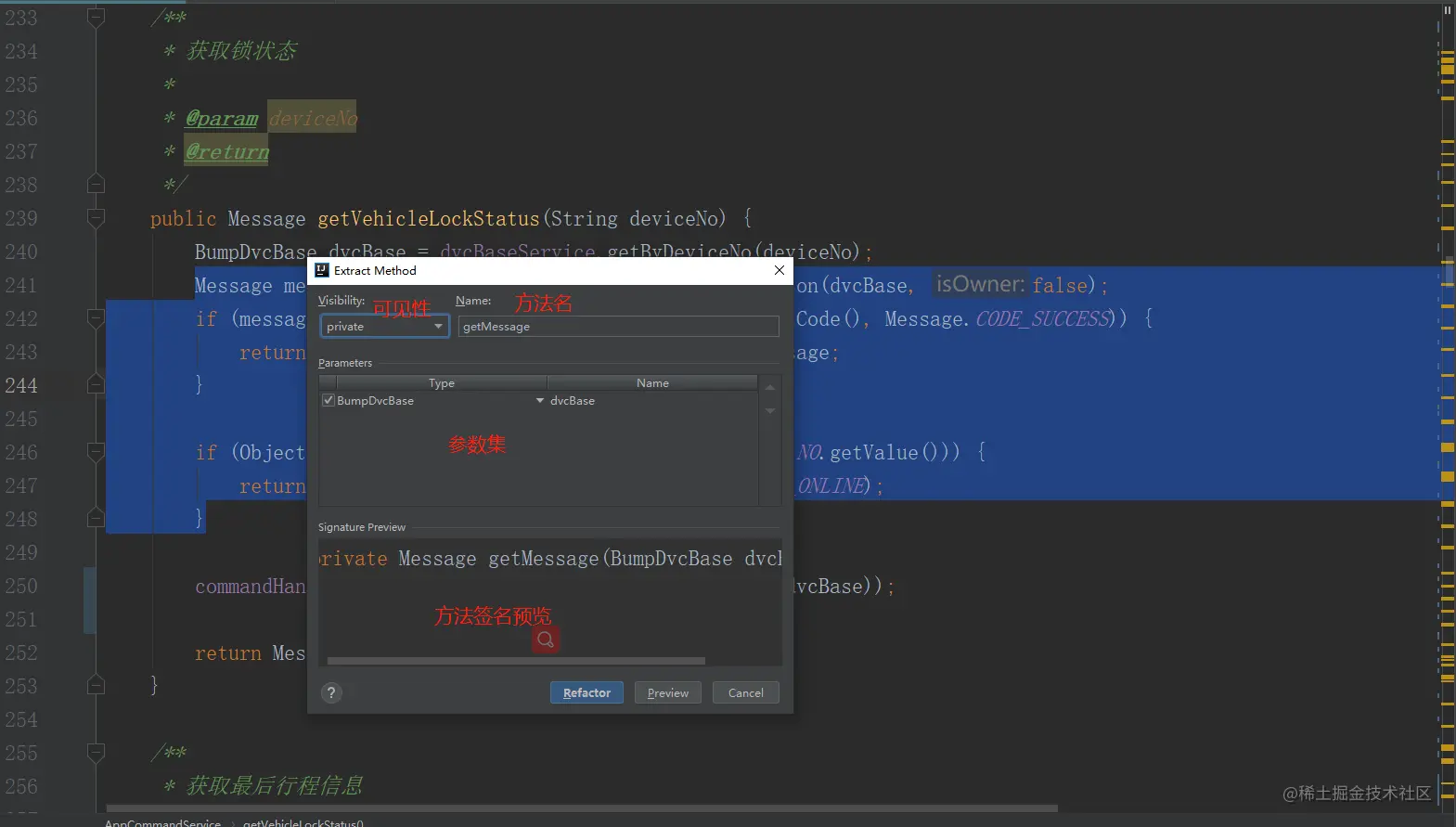Move parameter up with the up arrow
This screenshot has width=1456, height=827.
(770, 387)
